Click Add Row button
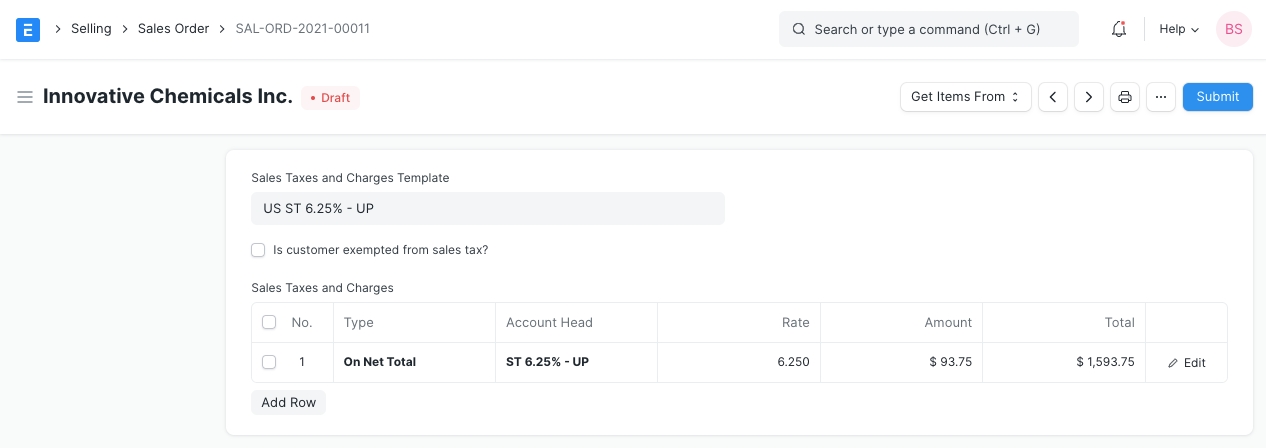The image size is (1266, 448). [x=288, y=403]
